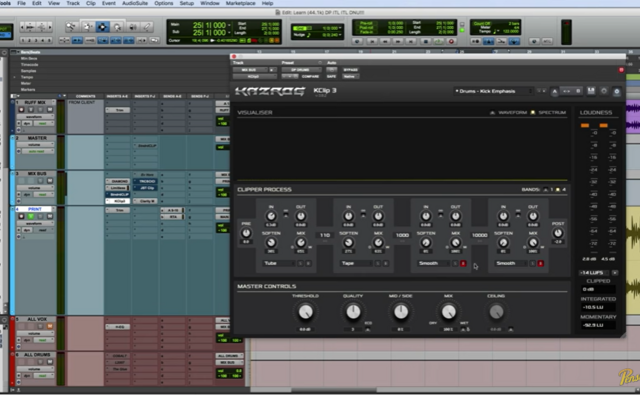The image size is (640, 396).
Task: Click the record button in transport controls
Action: [x=451, y=41]
